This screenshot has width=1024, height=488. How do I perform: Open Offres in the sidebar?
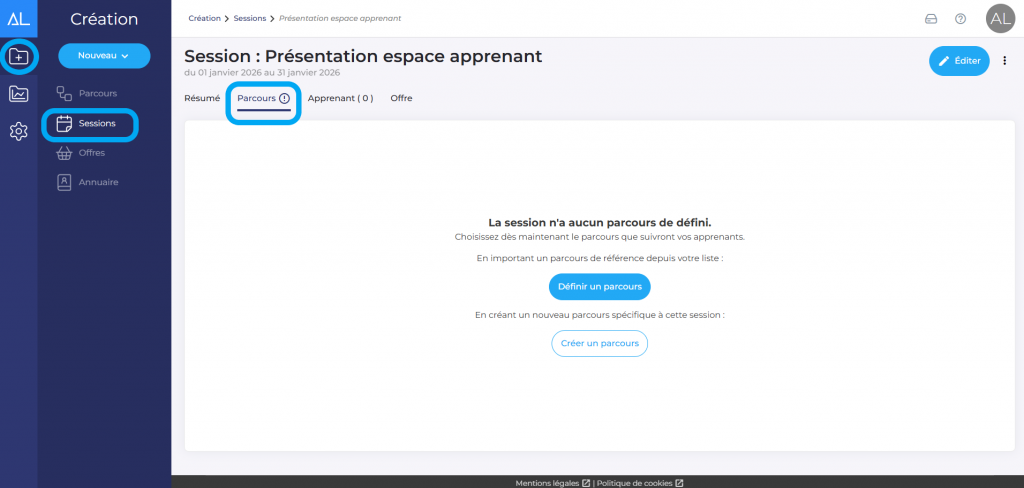(91, 153)
